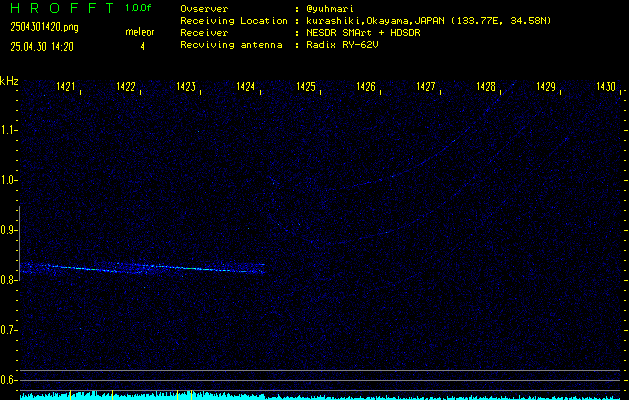Click the last yellow meteor marker before 1423 tick

(191, 394)
